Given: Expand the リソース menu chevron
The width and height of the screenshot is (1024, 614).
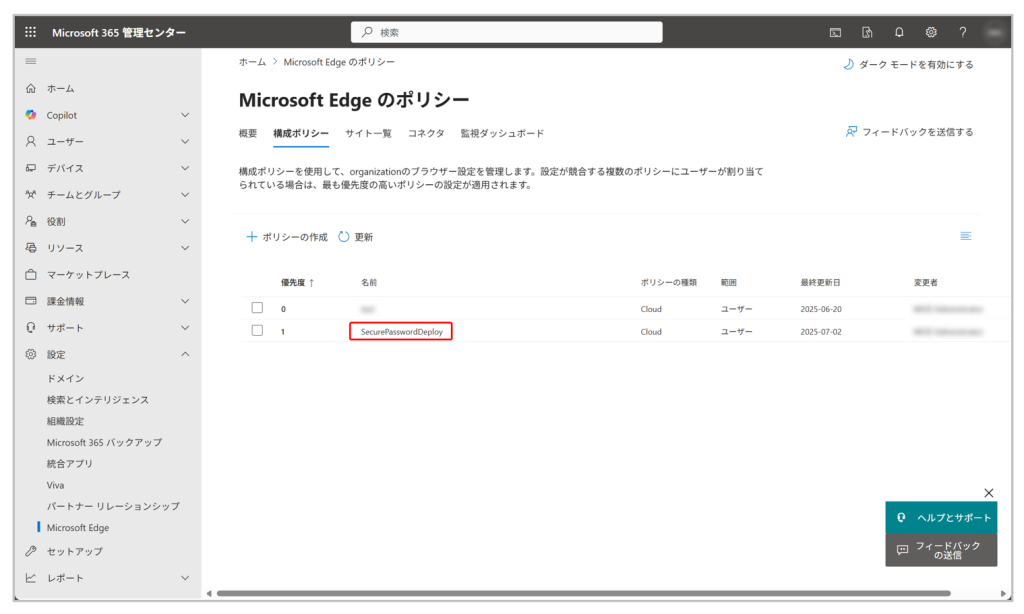Looking at the screenshot, I should point(185,248).
